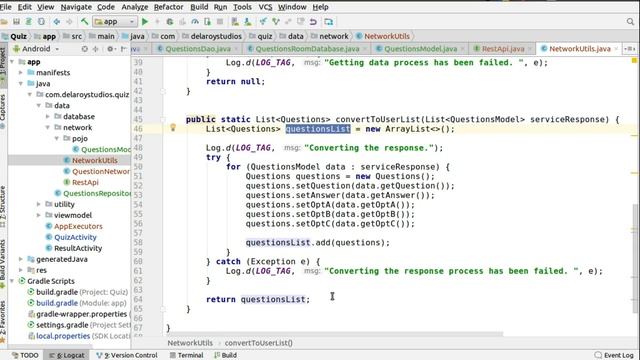Click convertToUserList() in the editor breadcrumb
This screenshot has height=360, width=640.
(258, 343)
